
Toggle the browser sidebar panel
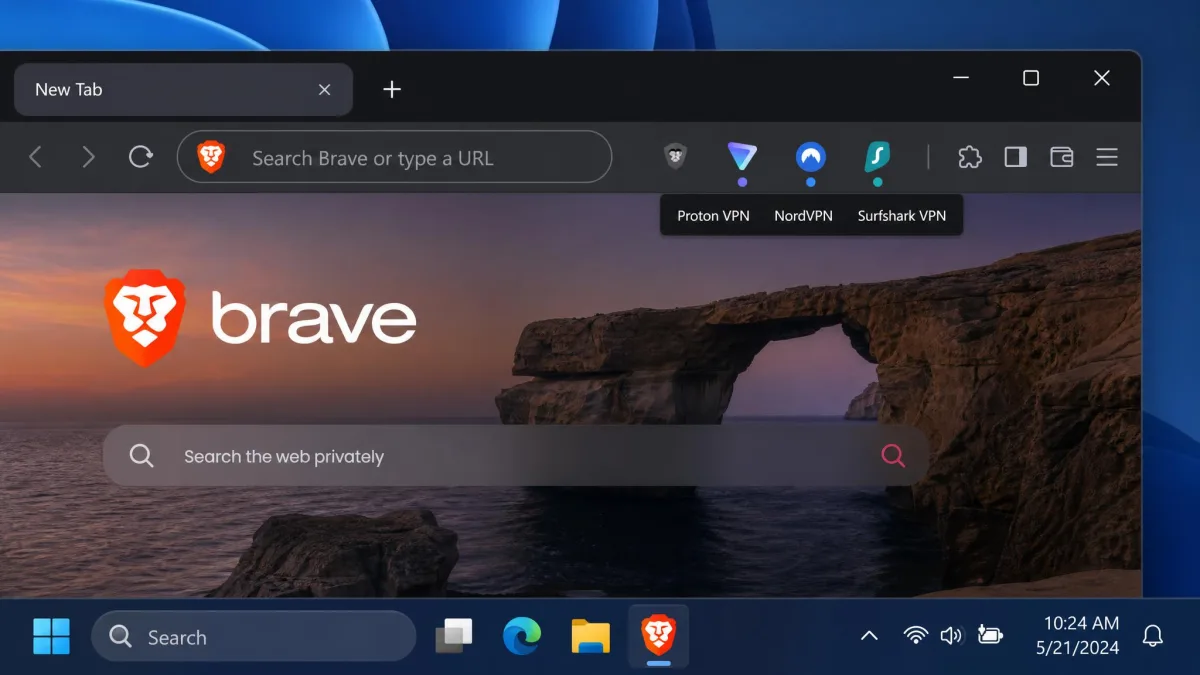point(1016,157)
